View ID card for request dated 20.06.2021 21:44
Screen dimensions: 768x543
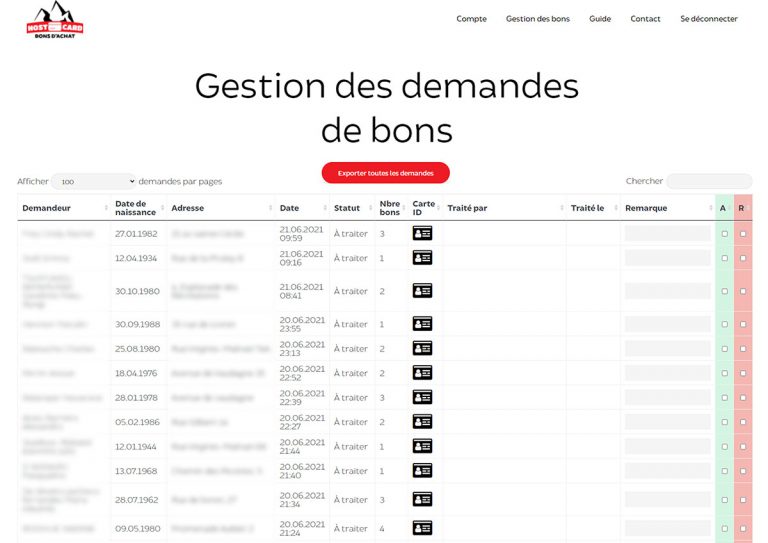pyautogui.click(x=422, y=447)
